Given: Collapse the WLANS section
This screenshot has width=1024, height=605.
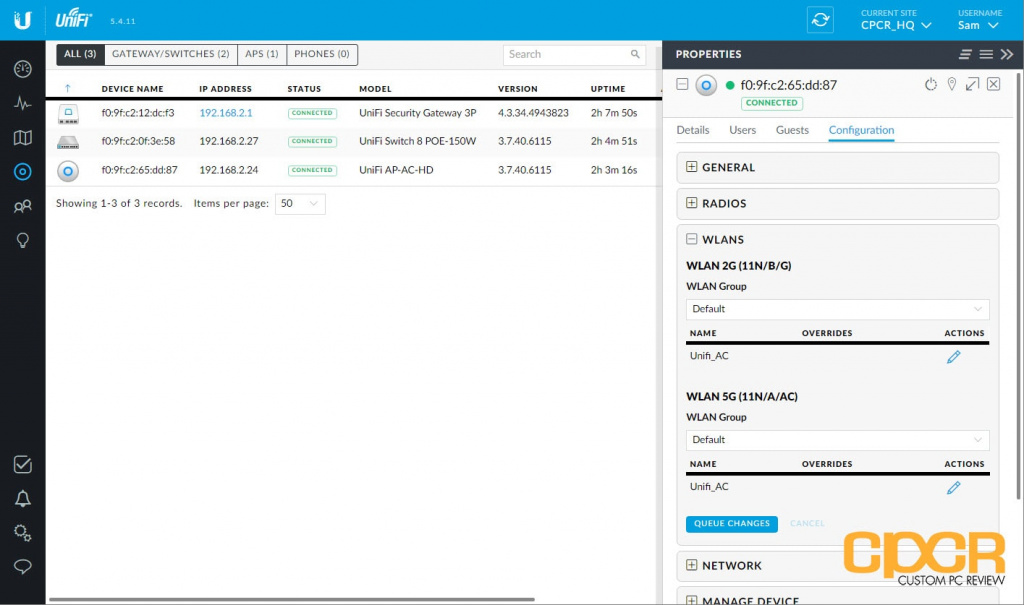Looking at the screenshot, I should tap(691, 240).
